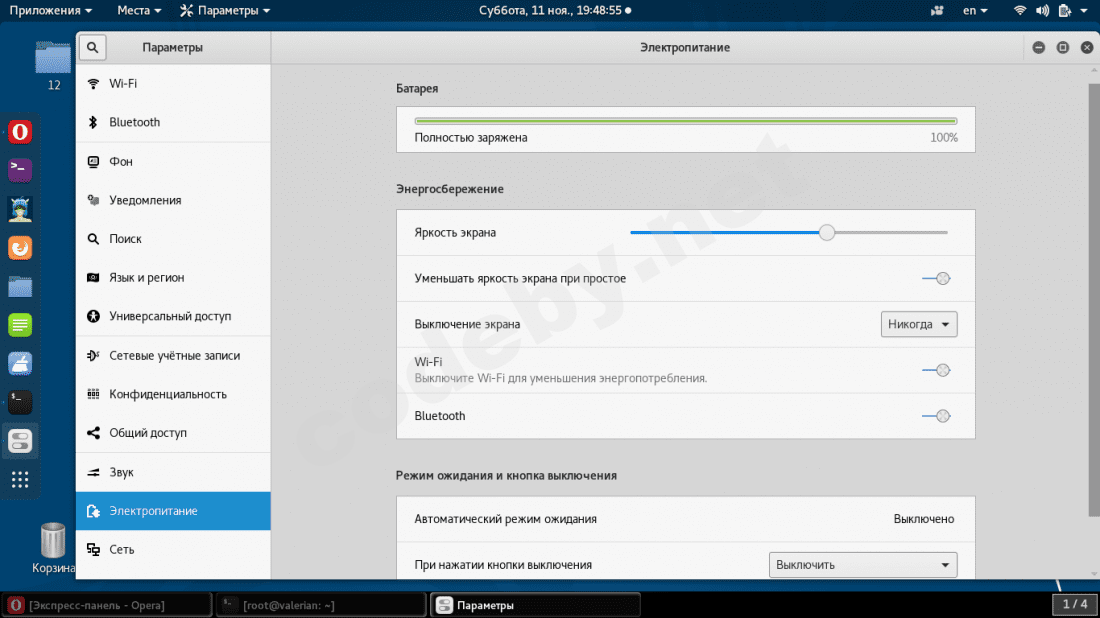Open the file manager dock icon

tap(20, 286)
